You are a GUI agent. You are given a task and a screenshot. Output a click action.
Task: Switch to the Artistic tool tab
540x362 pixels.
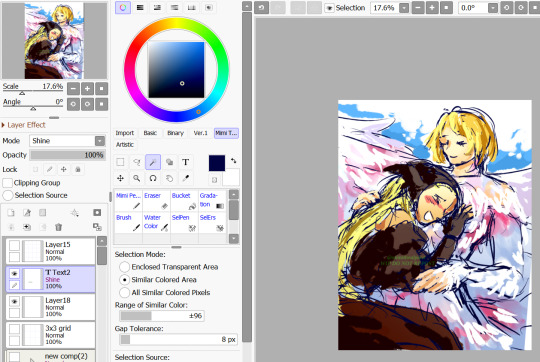click(x=124, y=145)
